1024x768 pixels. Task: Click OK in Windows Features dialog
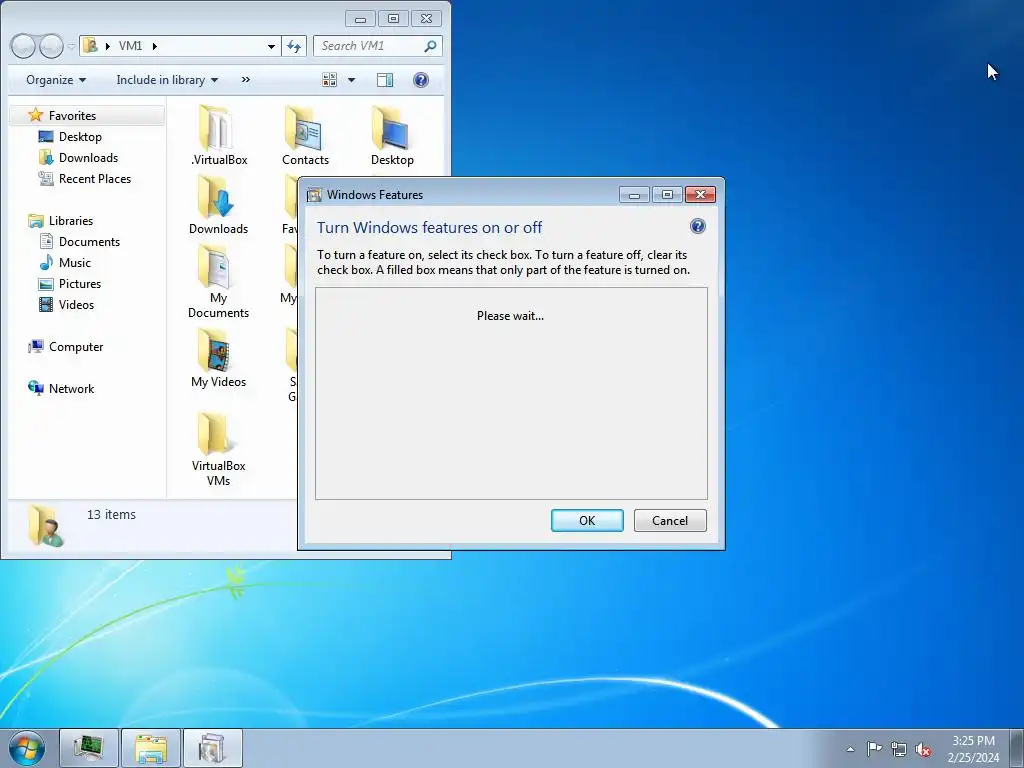[x=587, y=520]
